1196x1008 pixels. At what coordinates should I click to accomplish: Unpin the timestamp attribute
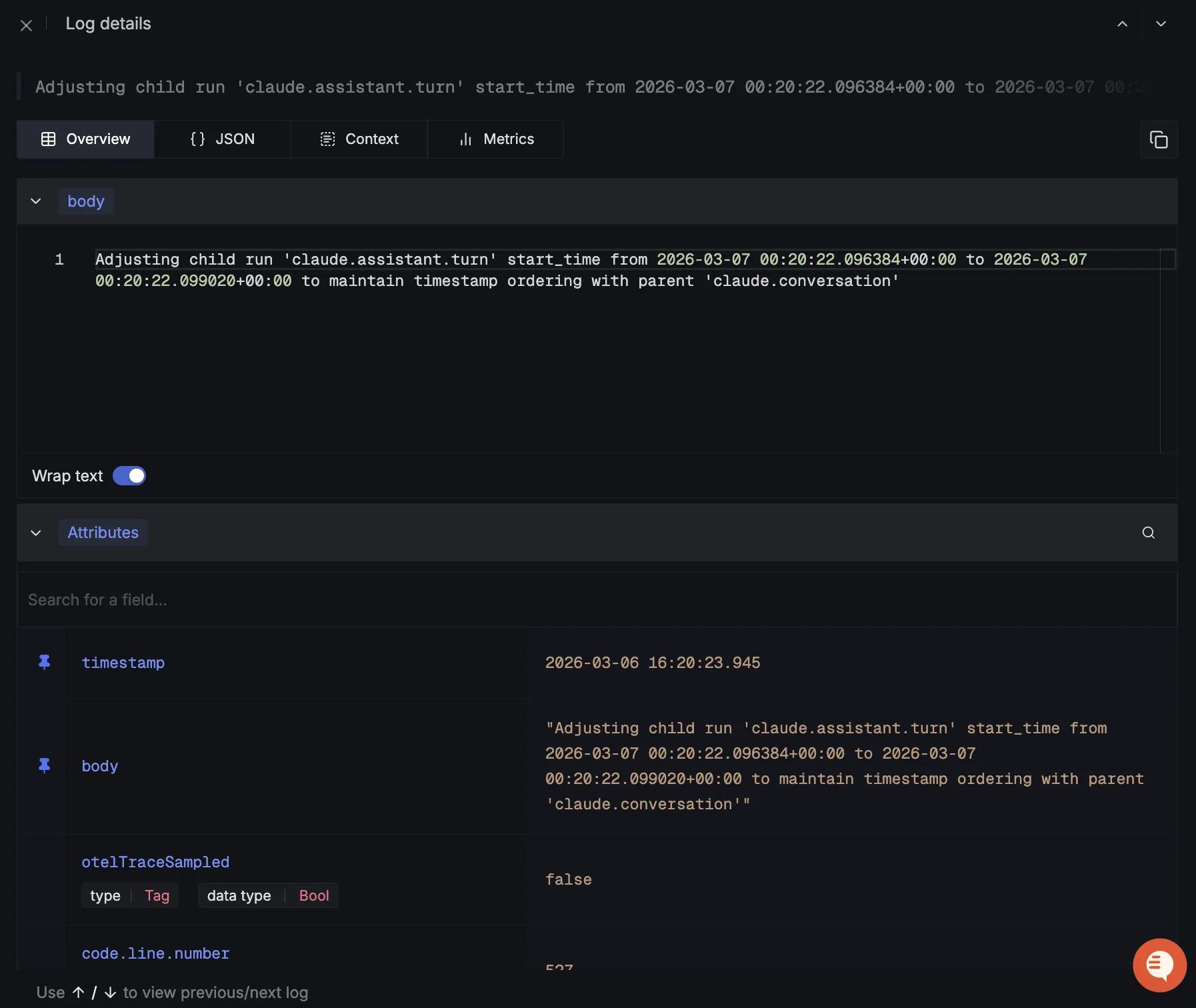[45, 662]
